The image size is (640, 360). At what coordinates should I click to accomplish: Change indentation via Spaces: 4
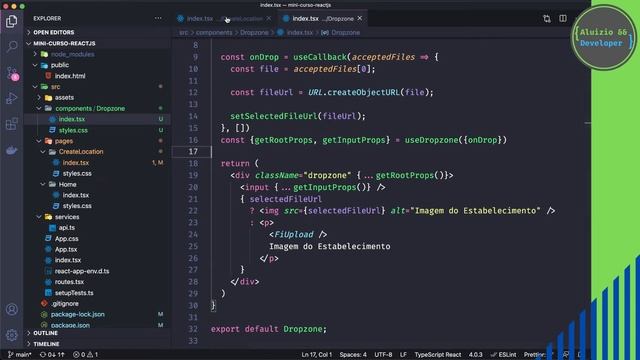pyautogui.click(x=353, y=355)
